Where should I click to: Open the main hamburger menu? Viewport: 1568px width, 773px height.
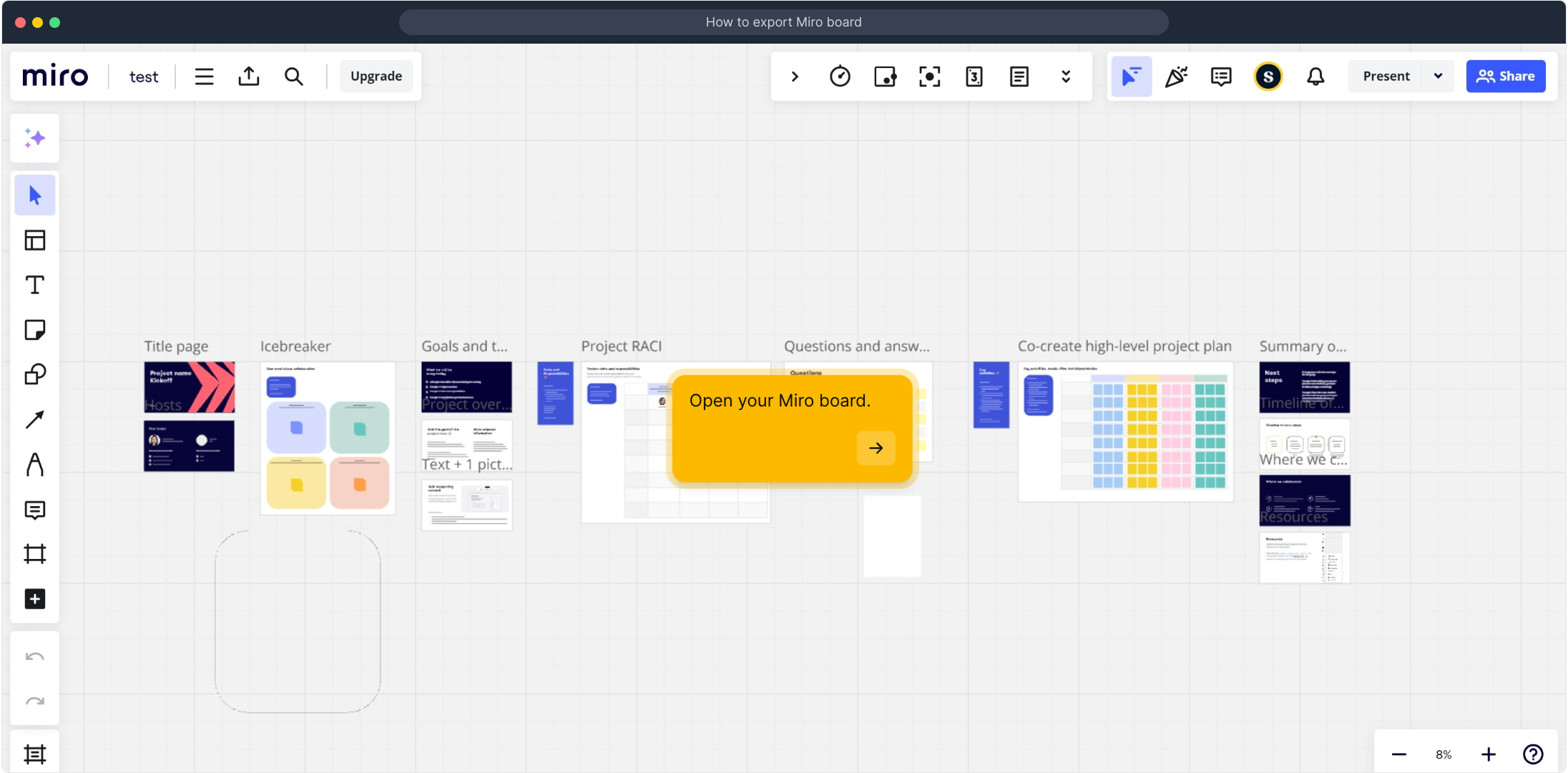click(205, 77)
